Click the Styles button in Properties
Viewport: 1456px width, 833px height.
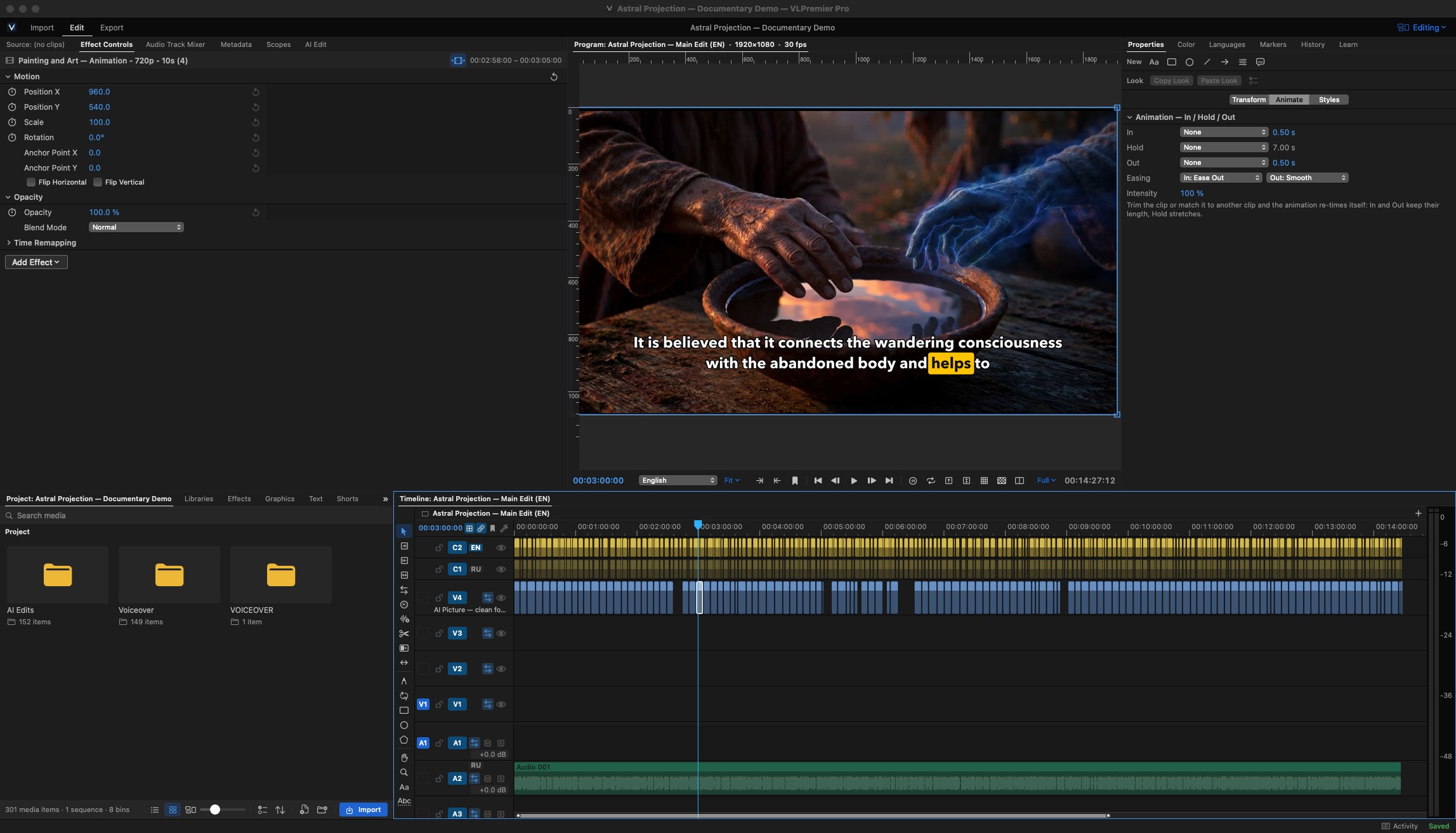(1328, 100)
